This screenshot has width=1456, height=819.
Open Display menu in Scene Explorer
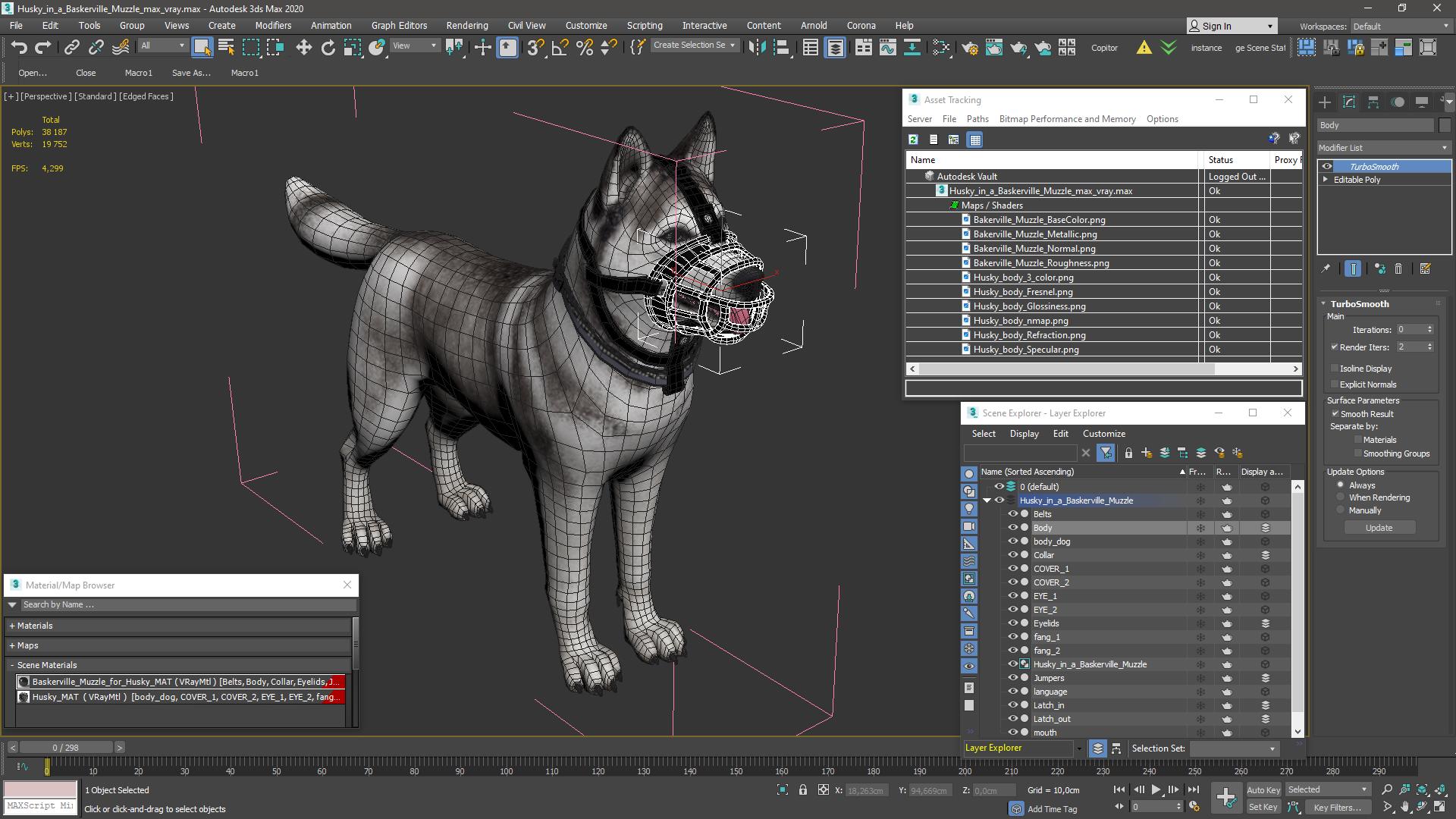(1024, 434)
